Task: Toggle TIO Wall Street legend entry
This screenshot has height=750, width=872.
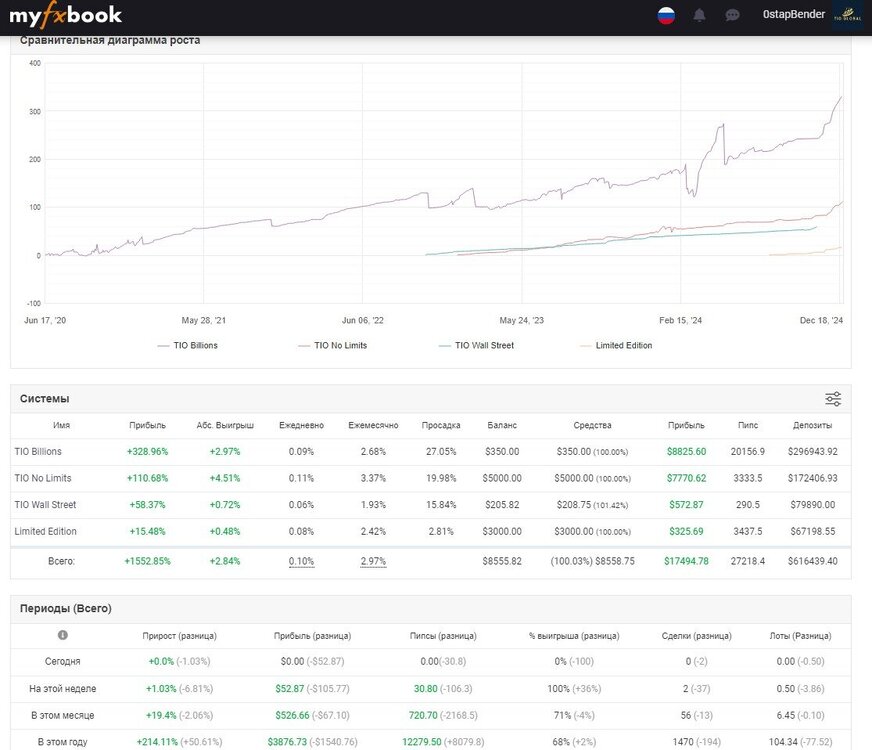Action: (476, 345)
